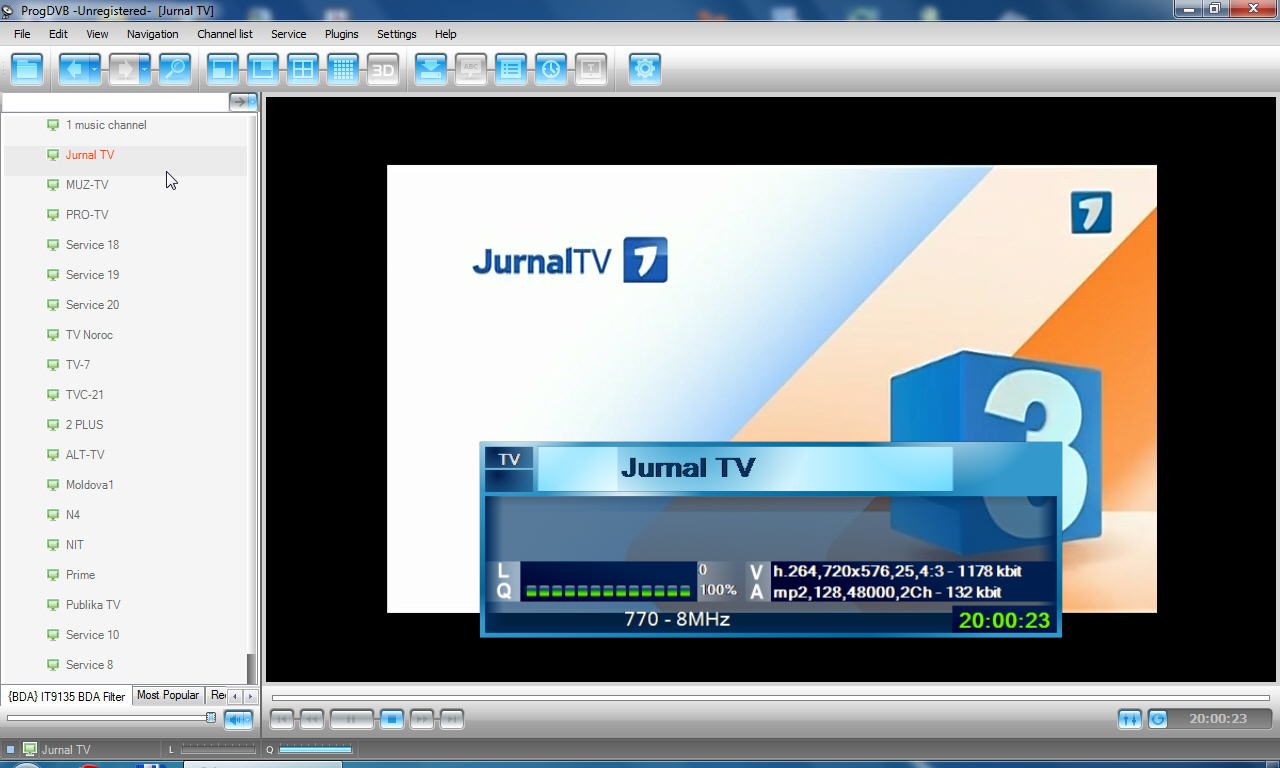The image size is (1280, 768).
Task: Click the arrow button beside search field
Action: pyautogui.click(x=243, y=102)
